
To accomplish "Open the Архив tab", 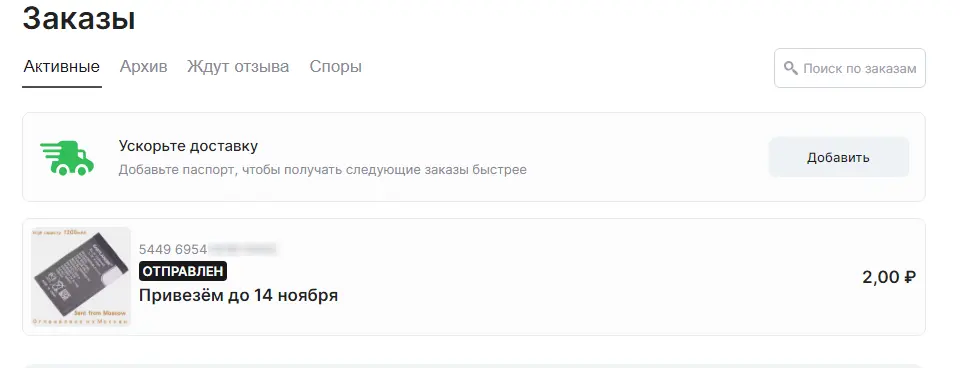I will tap(143, 66).
